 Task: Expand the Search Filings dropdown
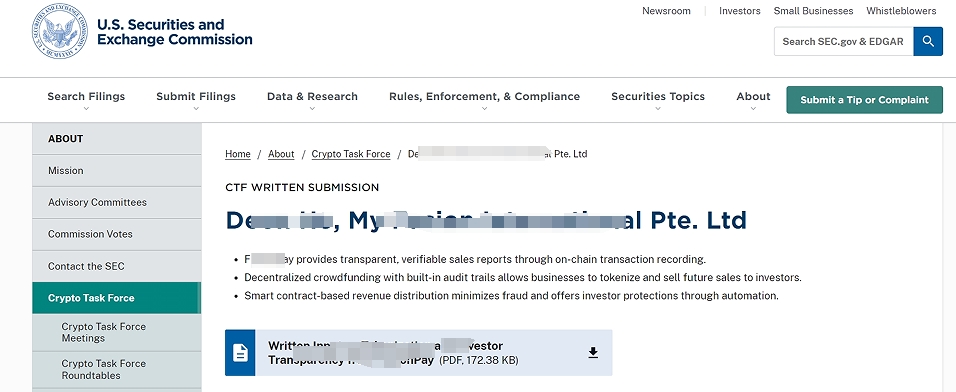pyautogui.click(x=86, y=101)
